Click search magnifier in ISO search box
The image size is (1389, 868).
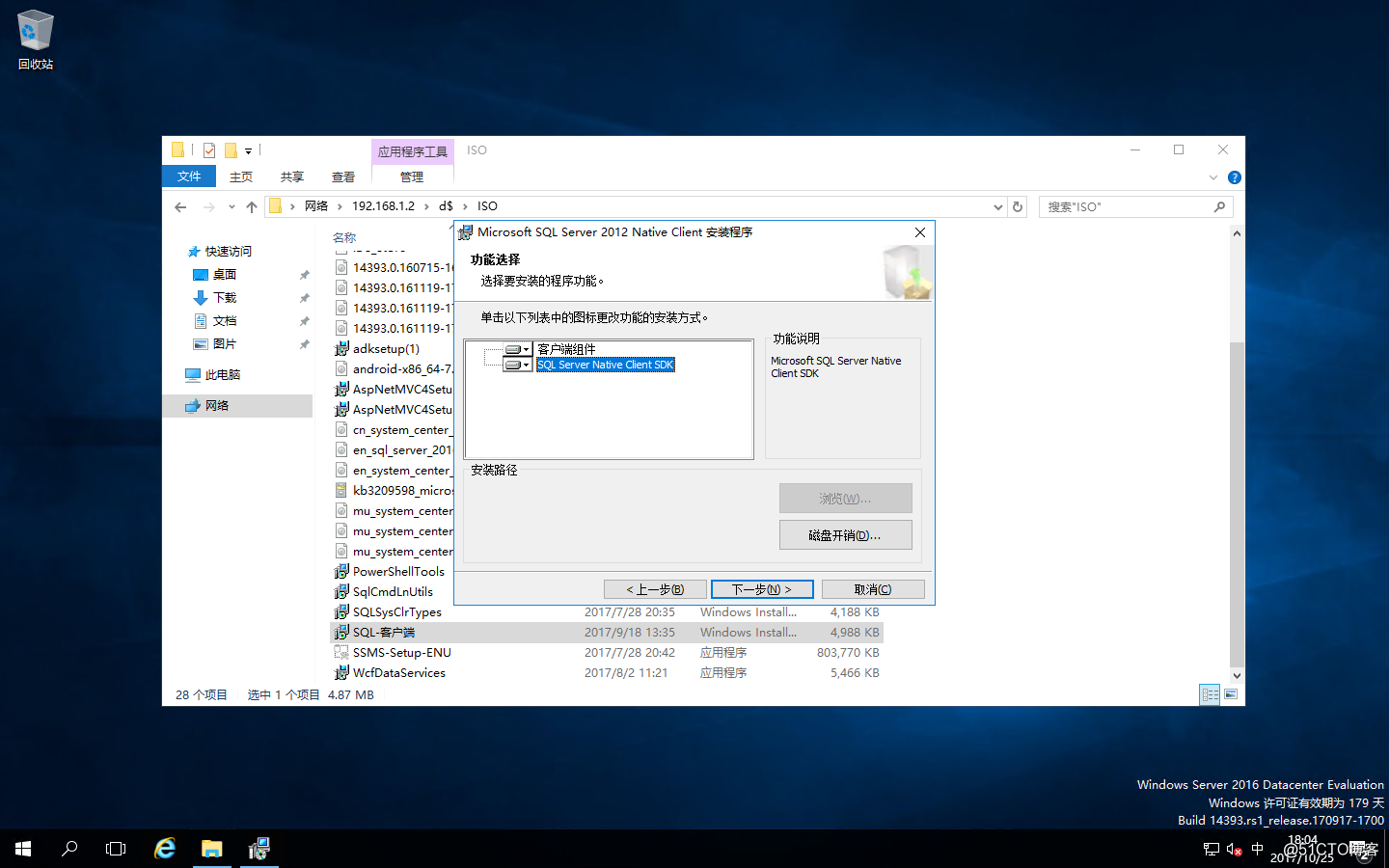[1219, 206]
